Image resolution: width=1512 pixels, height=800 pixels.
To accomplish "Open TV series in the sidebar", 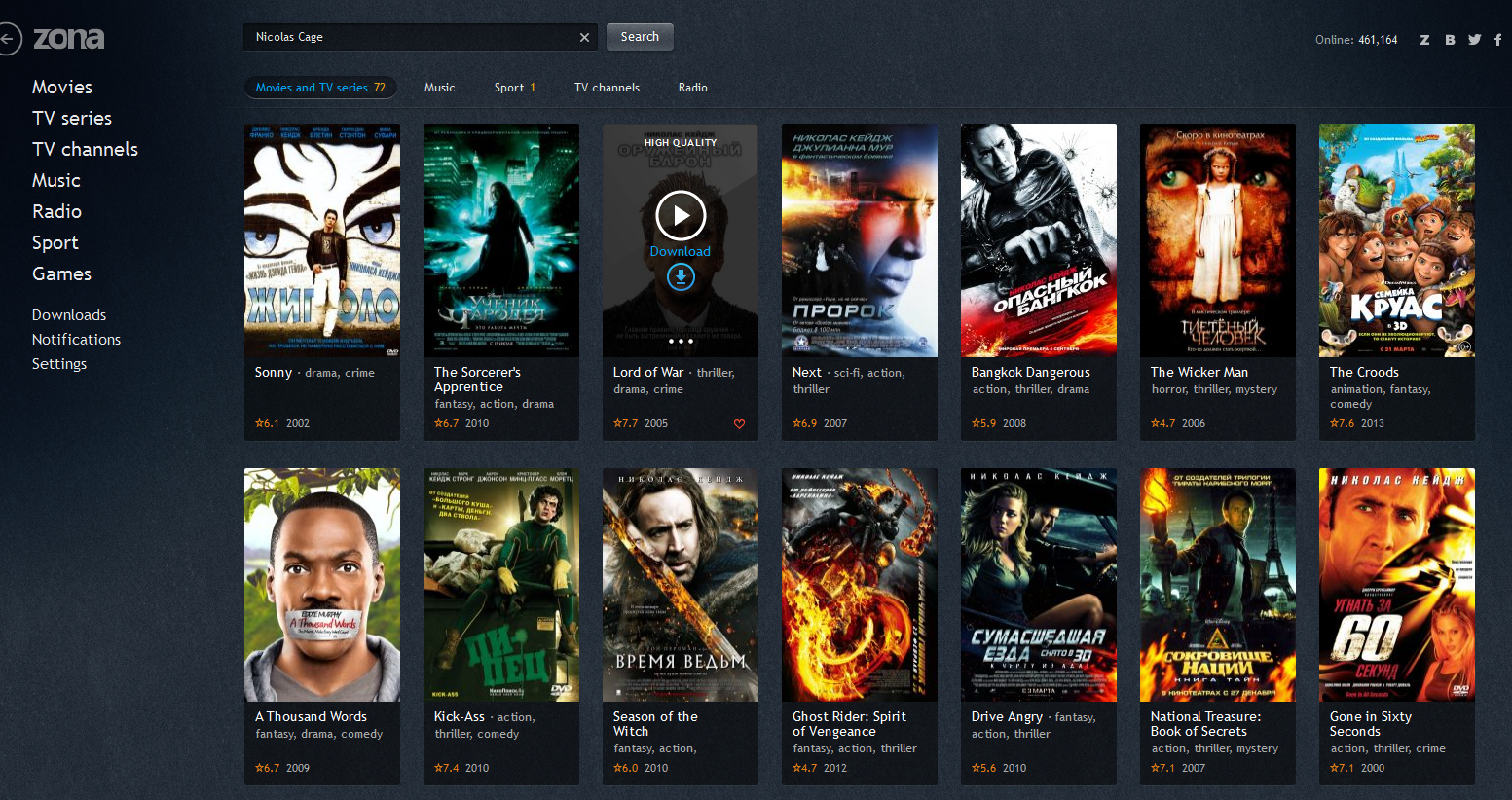I will [72, 118].
